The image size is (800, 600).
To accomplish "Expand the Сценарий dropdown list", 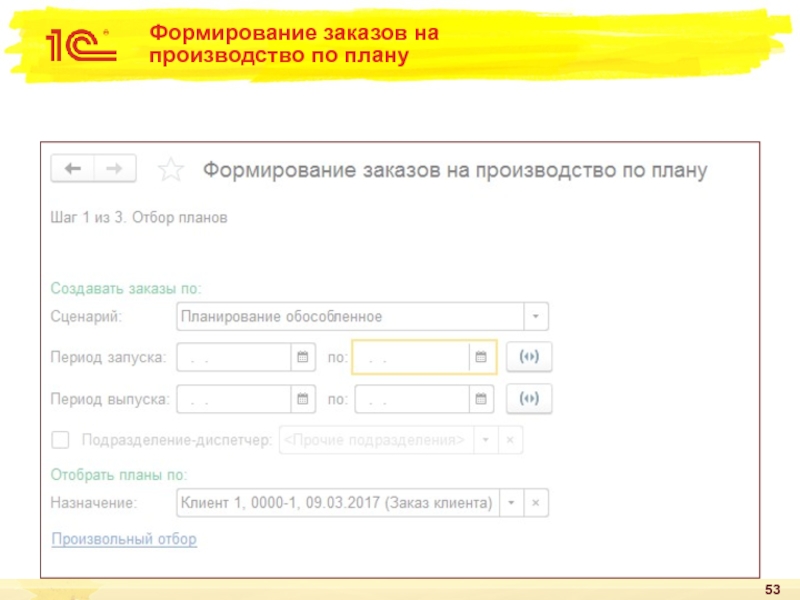I will pos(536,317).
